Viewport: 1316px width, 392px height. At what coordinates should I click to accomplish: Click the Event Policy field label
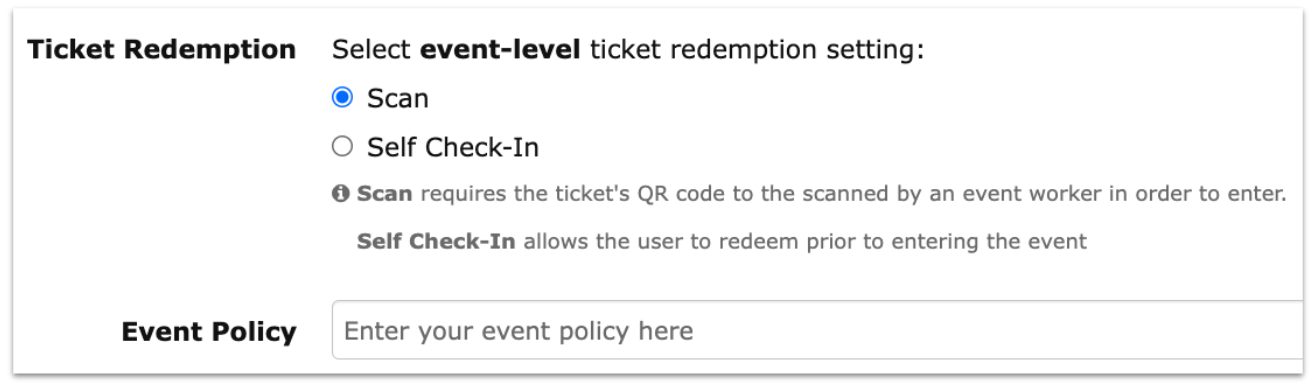pyautogui.click(x=209, y=331)
